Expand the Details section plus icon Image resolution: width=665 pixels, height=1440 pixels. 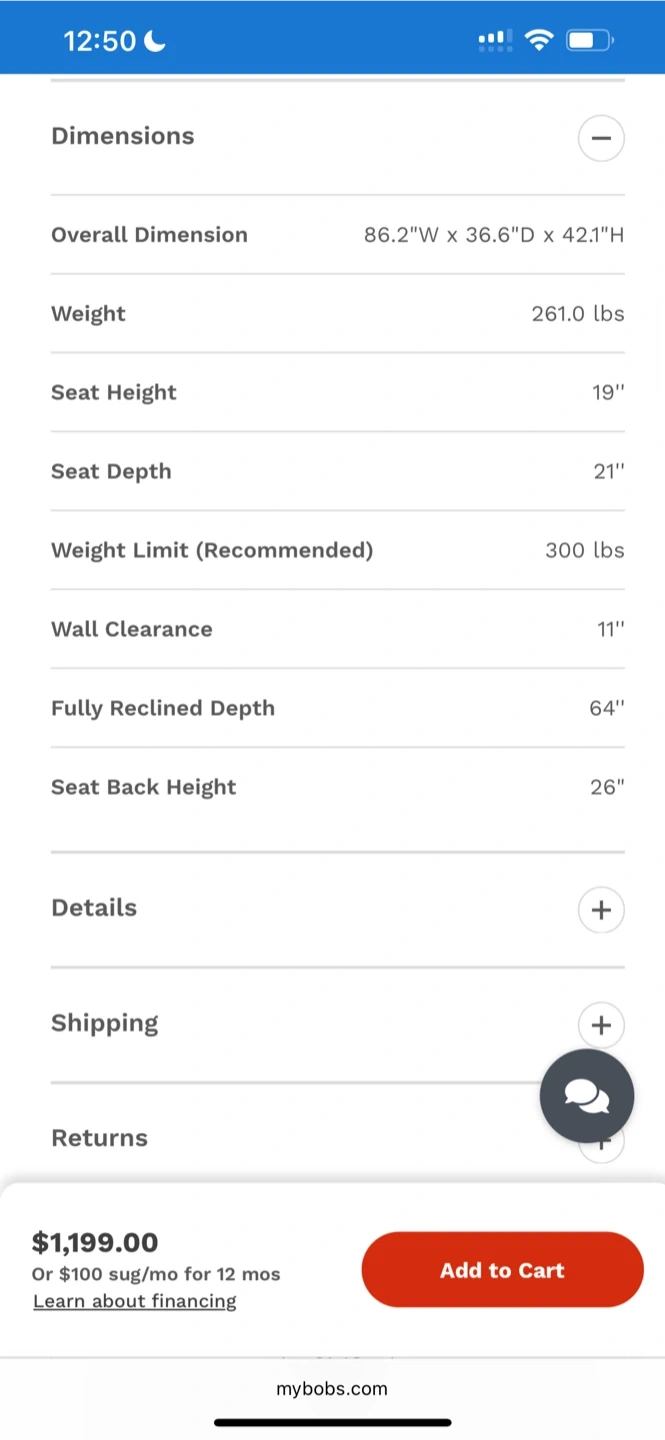click(601, 910)
